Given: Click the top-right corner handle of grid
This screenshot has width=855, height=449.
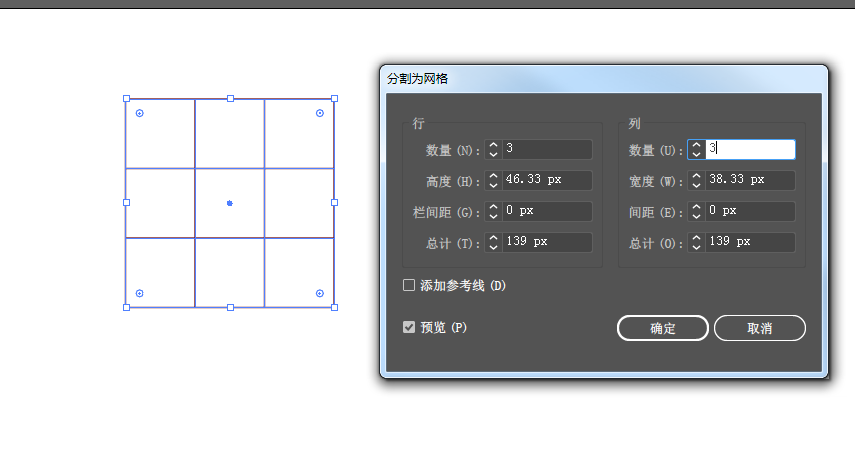Looking at the screenshot, I should (334, 99).
